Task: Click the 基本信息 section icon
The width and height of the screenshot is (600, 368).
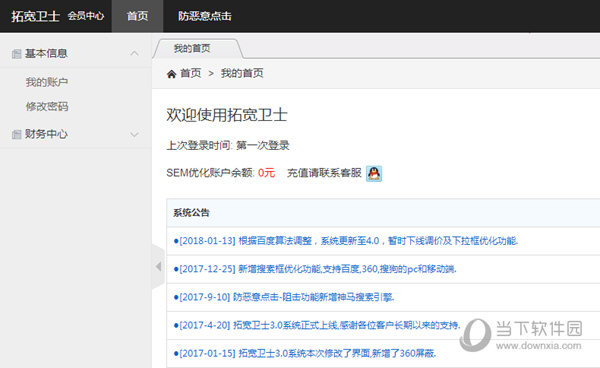Action: (x=16, y=54)
